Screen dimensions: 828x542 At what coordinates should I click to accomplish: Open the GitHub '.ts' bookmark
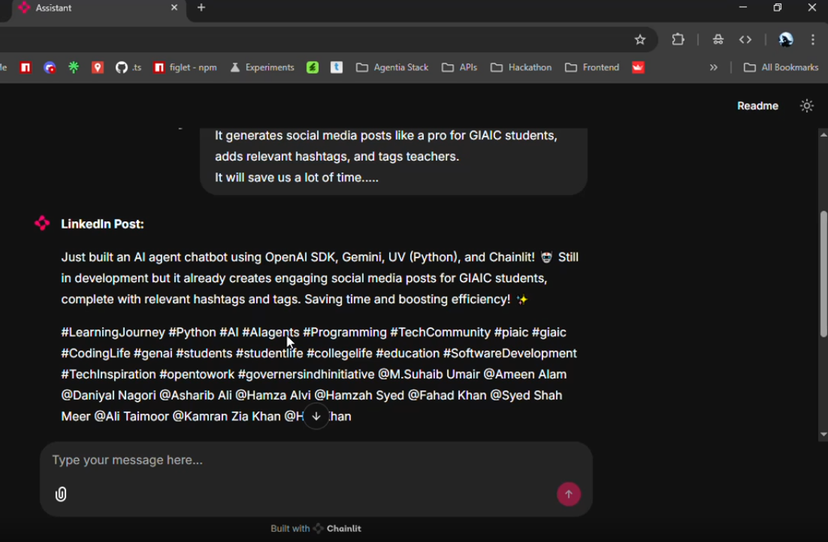point(128,68)
